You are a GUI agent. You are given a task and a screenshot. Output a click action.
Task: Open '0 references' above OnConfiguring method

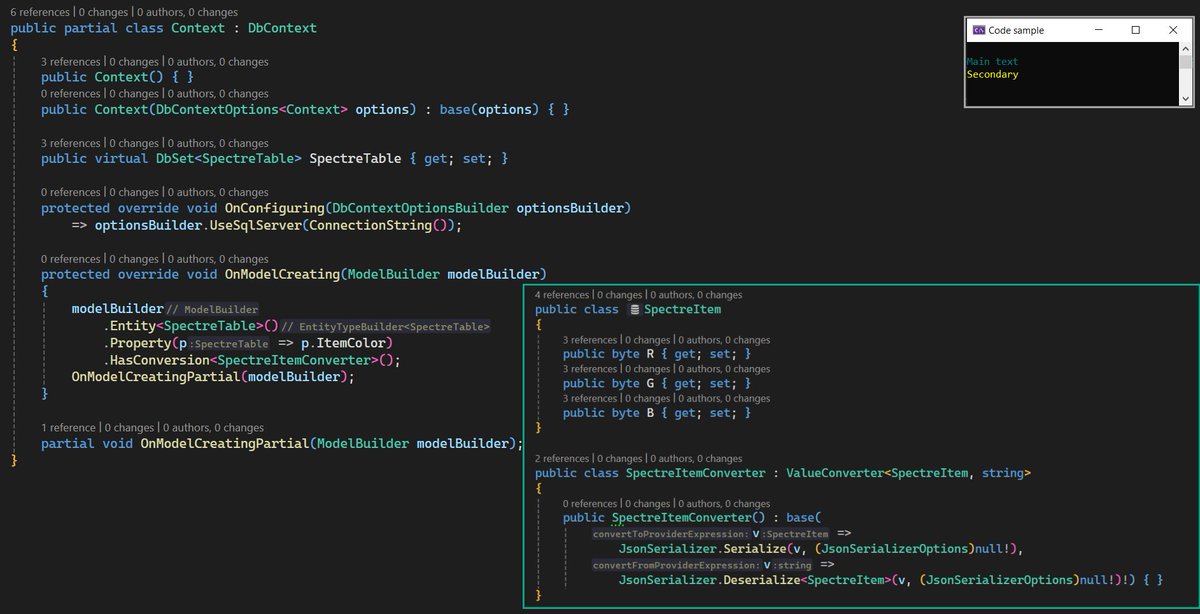71,192
